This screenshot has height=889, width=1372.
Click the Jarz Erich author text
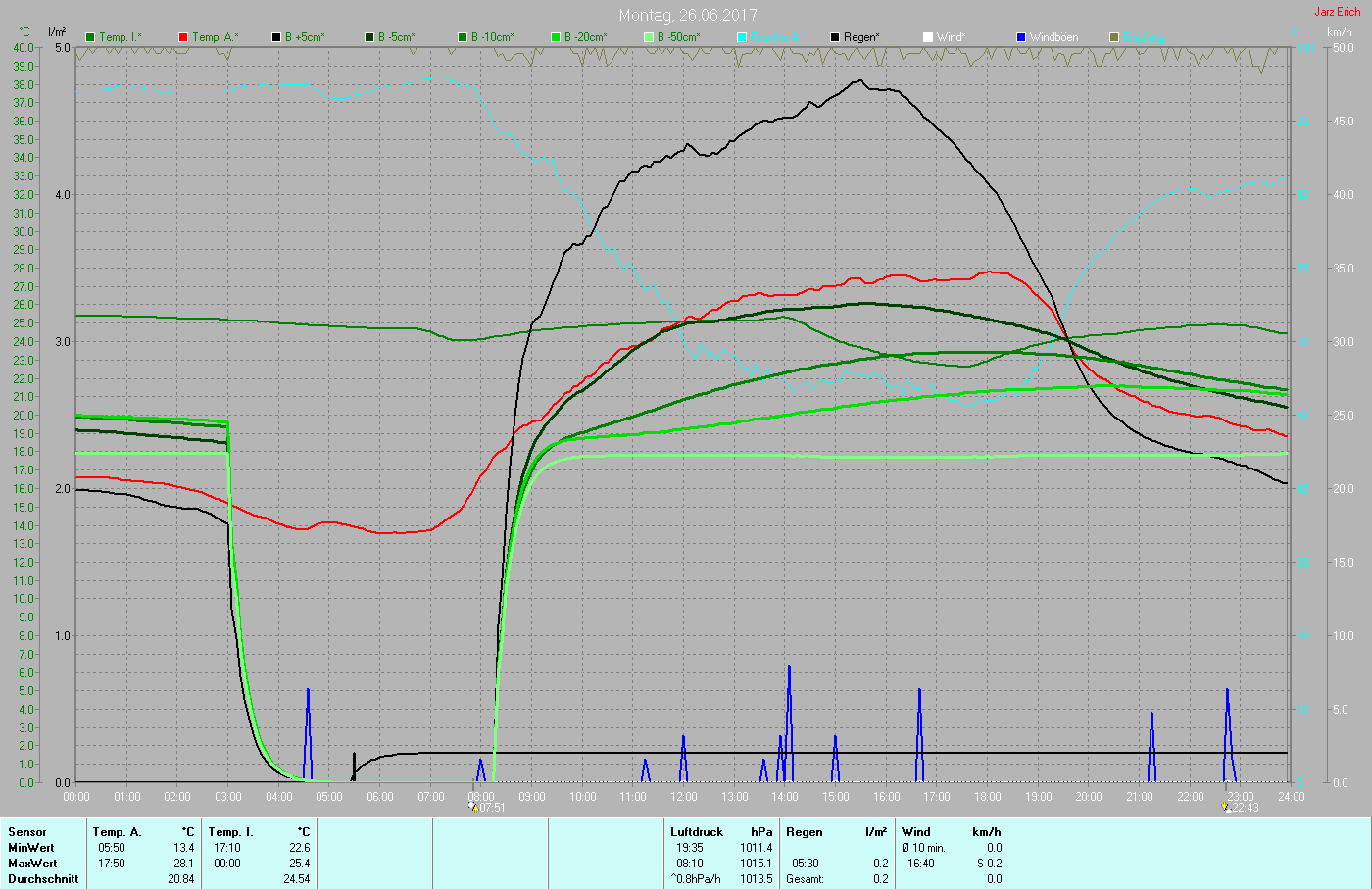click(1337, 12)
